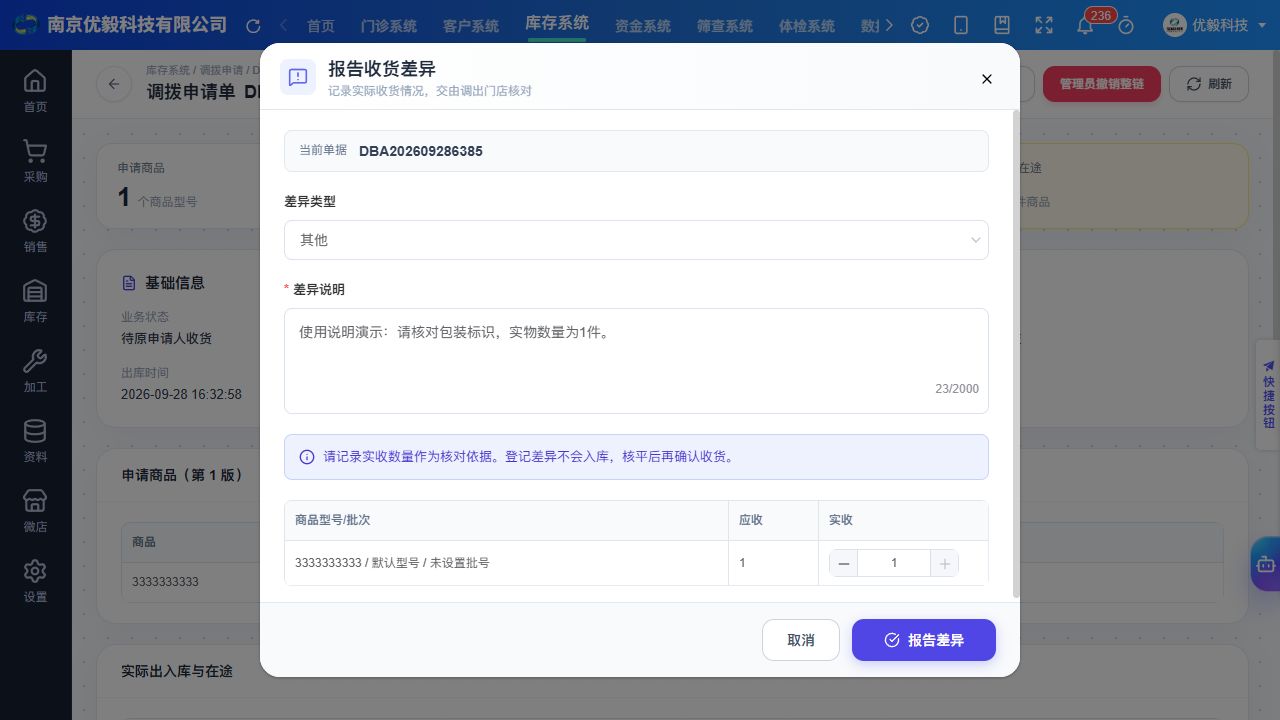Viewport: 1280px width, 720px height.
Task: Switch to 门诊系统 tab
Action: 389,26
